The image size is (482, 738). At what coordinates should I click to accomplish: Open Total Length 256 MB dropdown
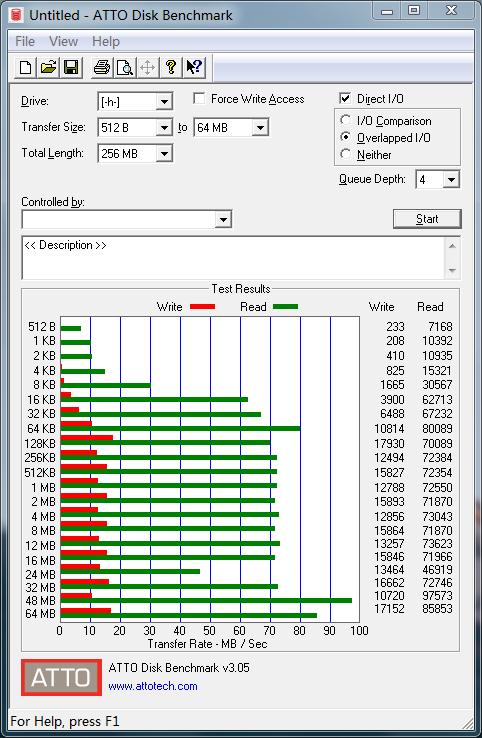164,153
